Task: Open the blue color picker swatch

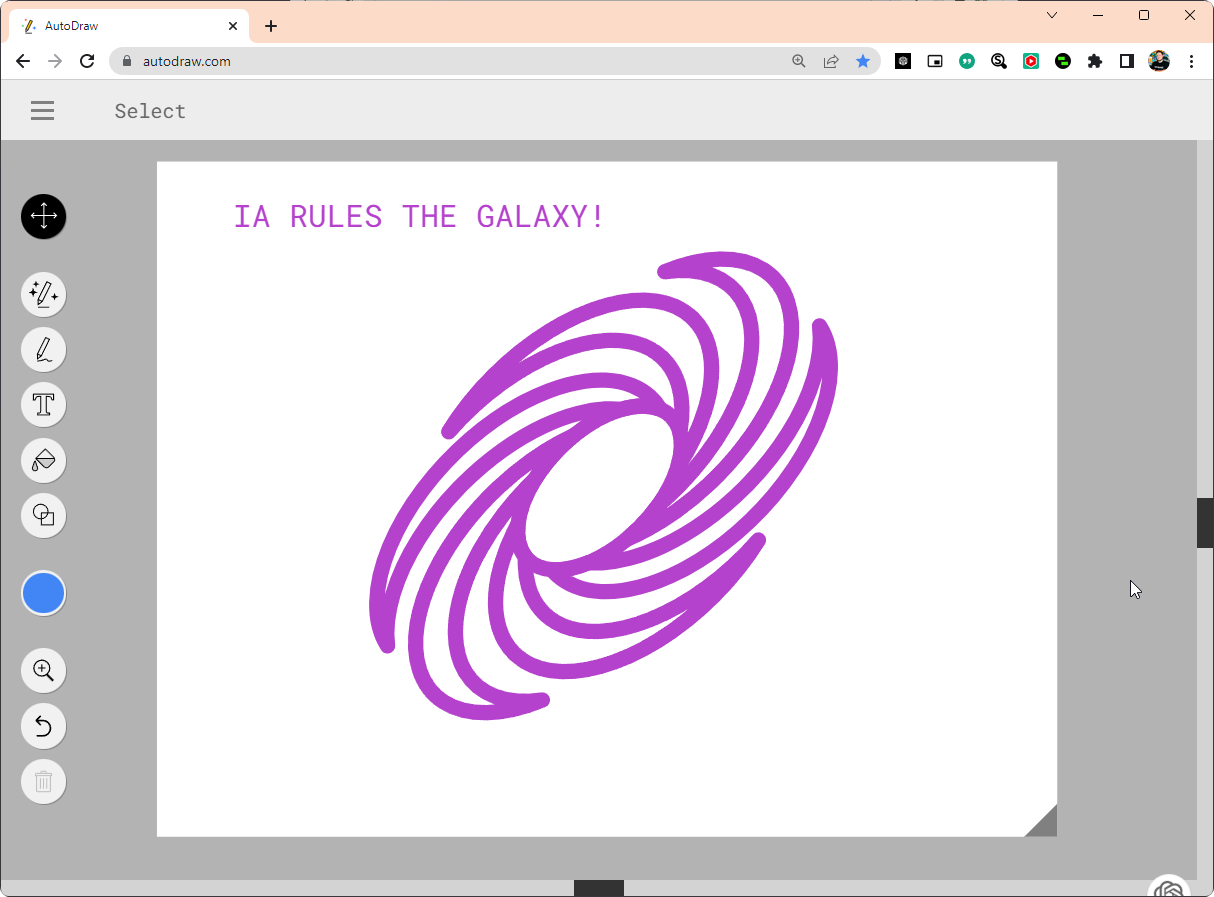Action: click(x=43, y=593)
